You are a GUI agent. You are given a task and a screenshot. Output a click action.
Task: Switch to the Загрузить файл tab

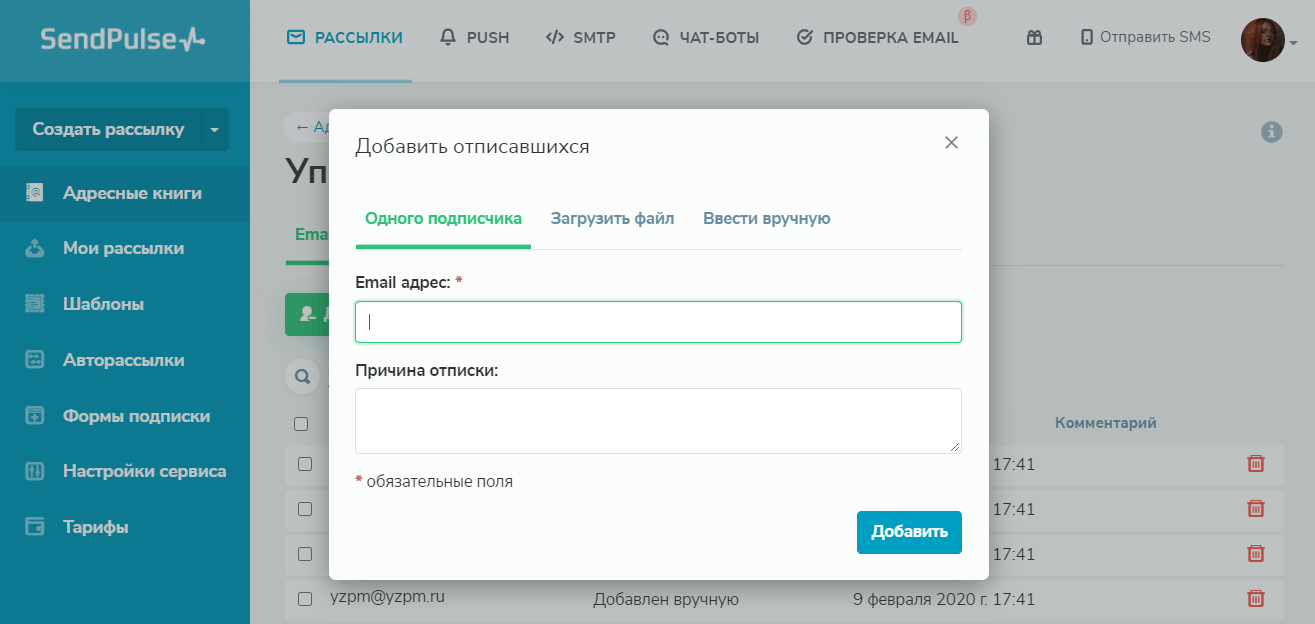pyautogui.click(x=612, y=218)
